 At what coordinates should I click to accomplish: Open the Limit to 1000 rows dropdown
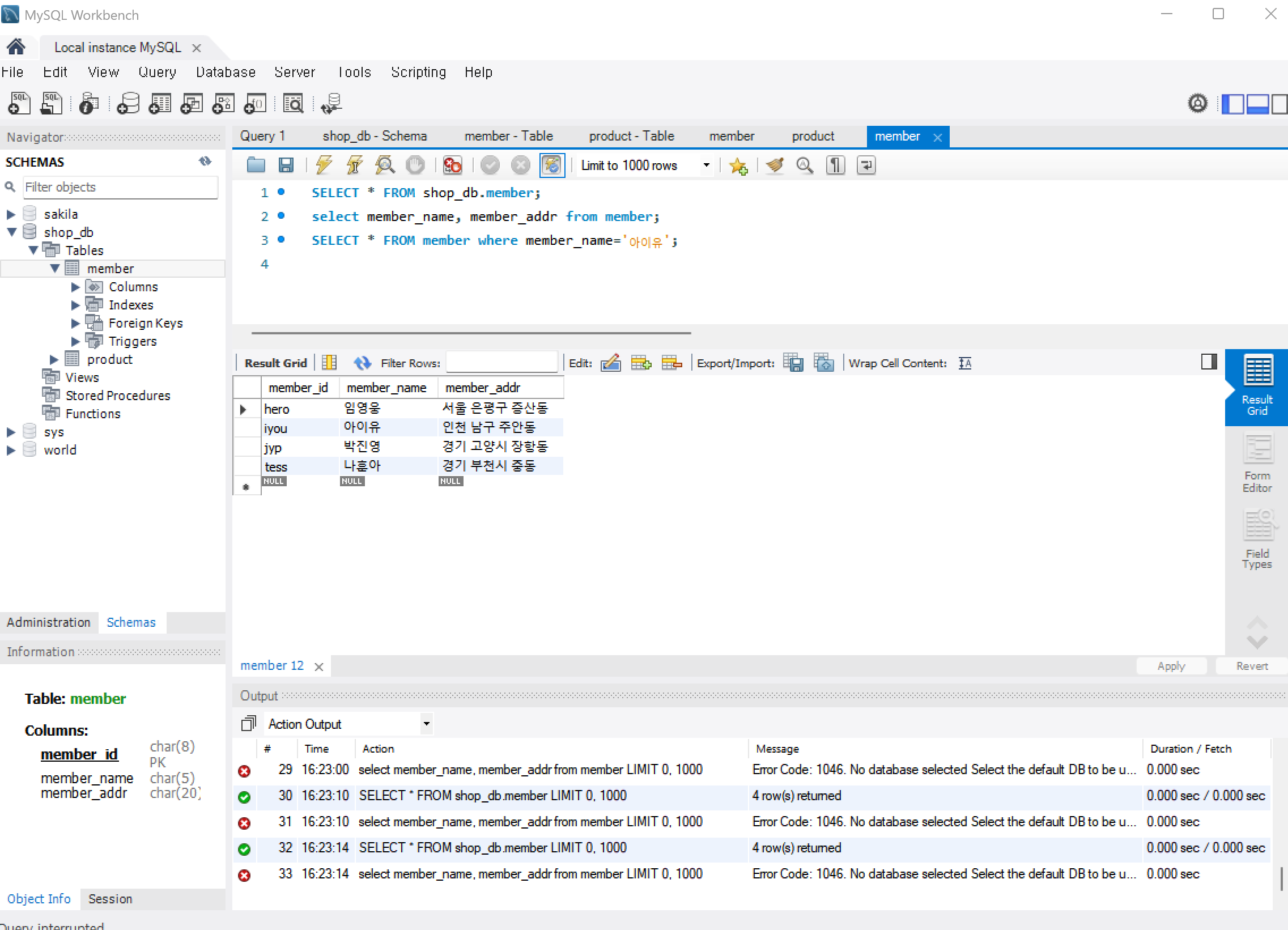coord(707,165)
